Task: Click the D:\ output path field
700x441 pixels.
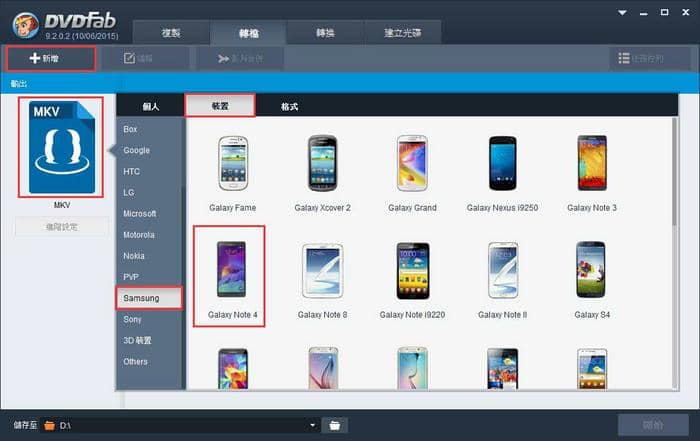Action: [x=179, y=425]
